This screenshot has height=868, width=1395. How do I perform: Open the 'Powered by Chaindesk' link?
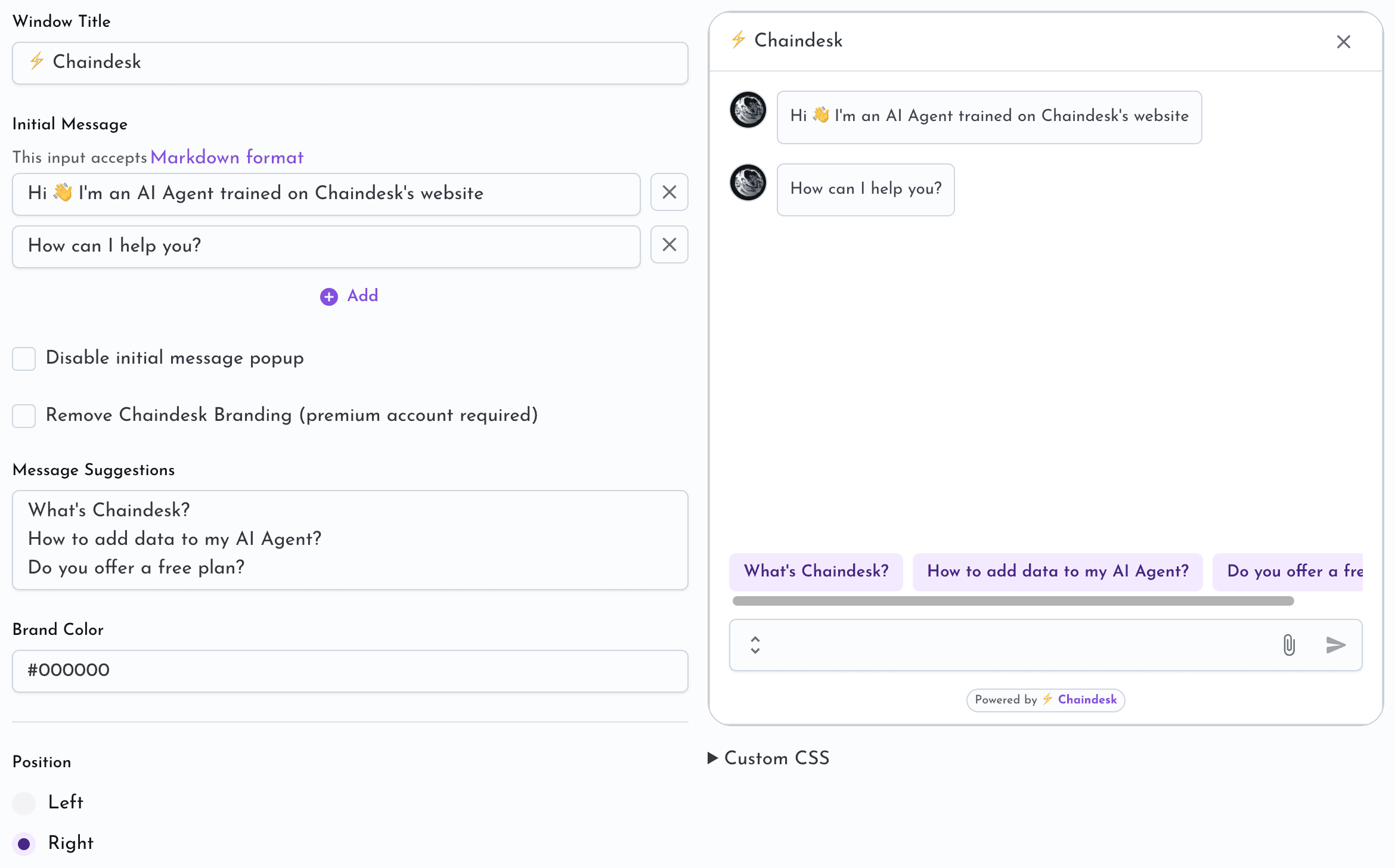[x=1045, y=700]
